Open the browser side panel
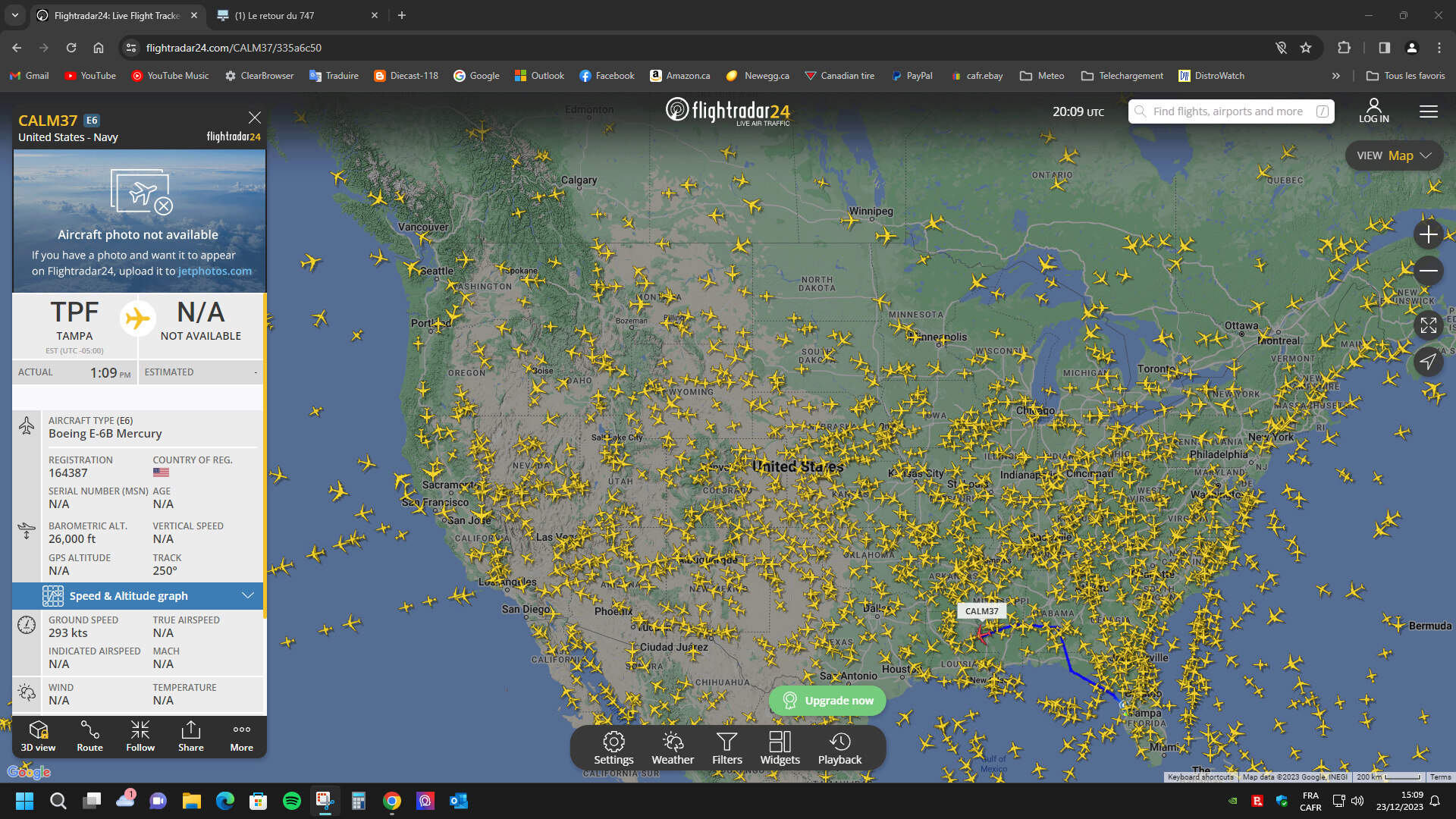 1384,48
